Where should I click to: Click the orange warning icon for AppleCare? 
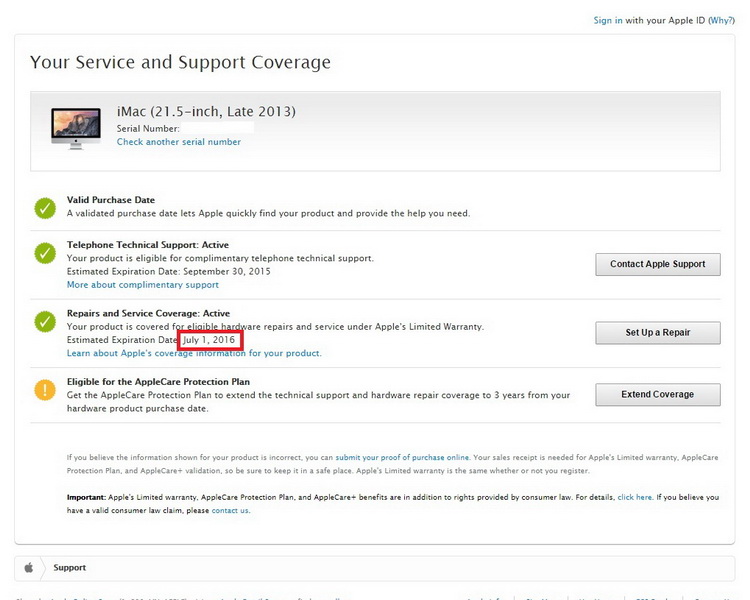tap(45, 389)
